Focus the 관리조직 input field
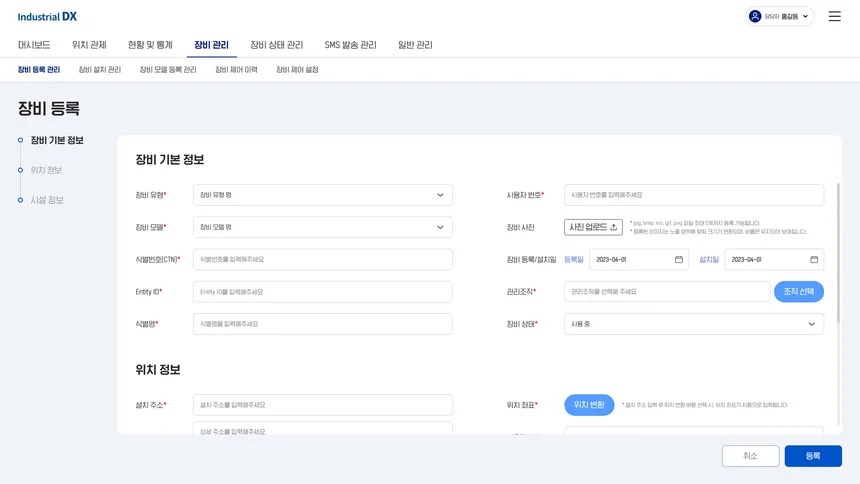 [667, 291]
